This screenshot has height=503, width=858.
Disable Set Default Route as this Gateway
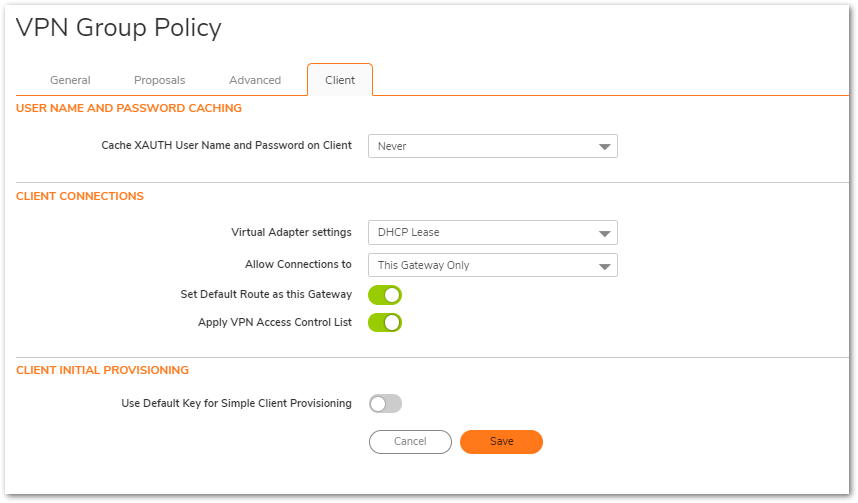click(385, 294)
